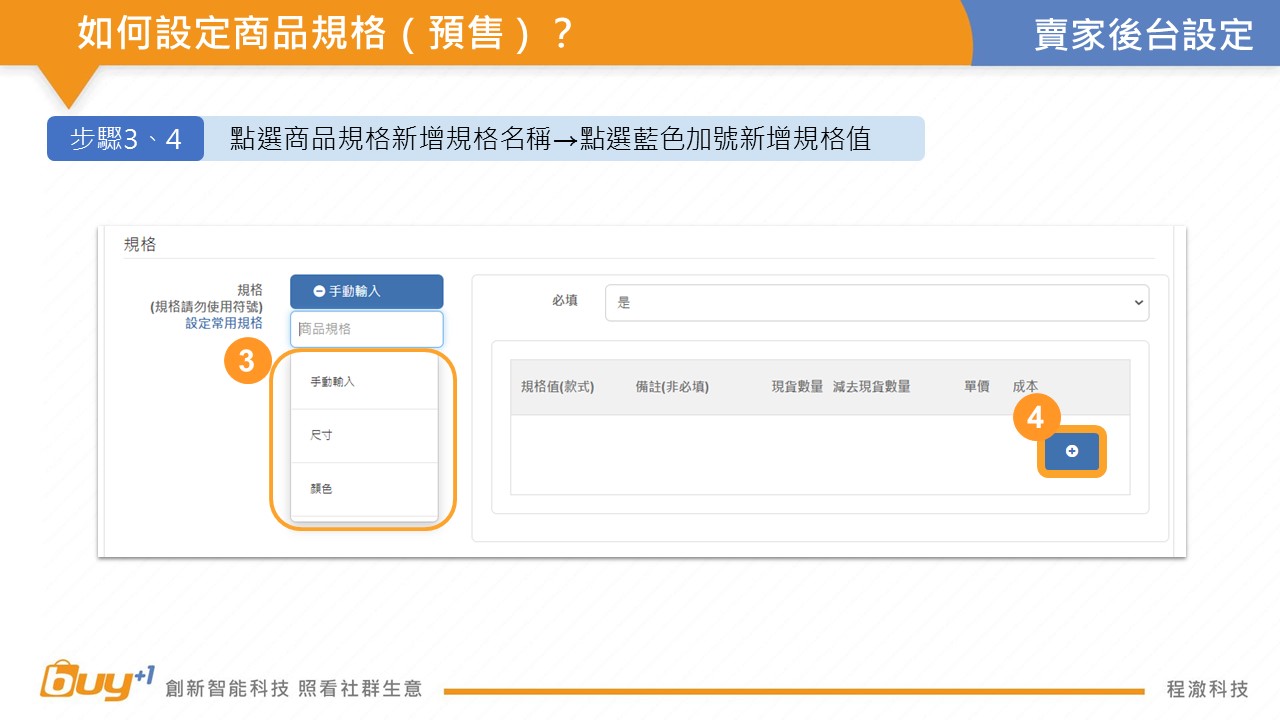Open the 必填 dropdown showing 是
The width and height of the screenshot is (1280, 720).
coord(876,303)
